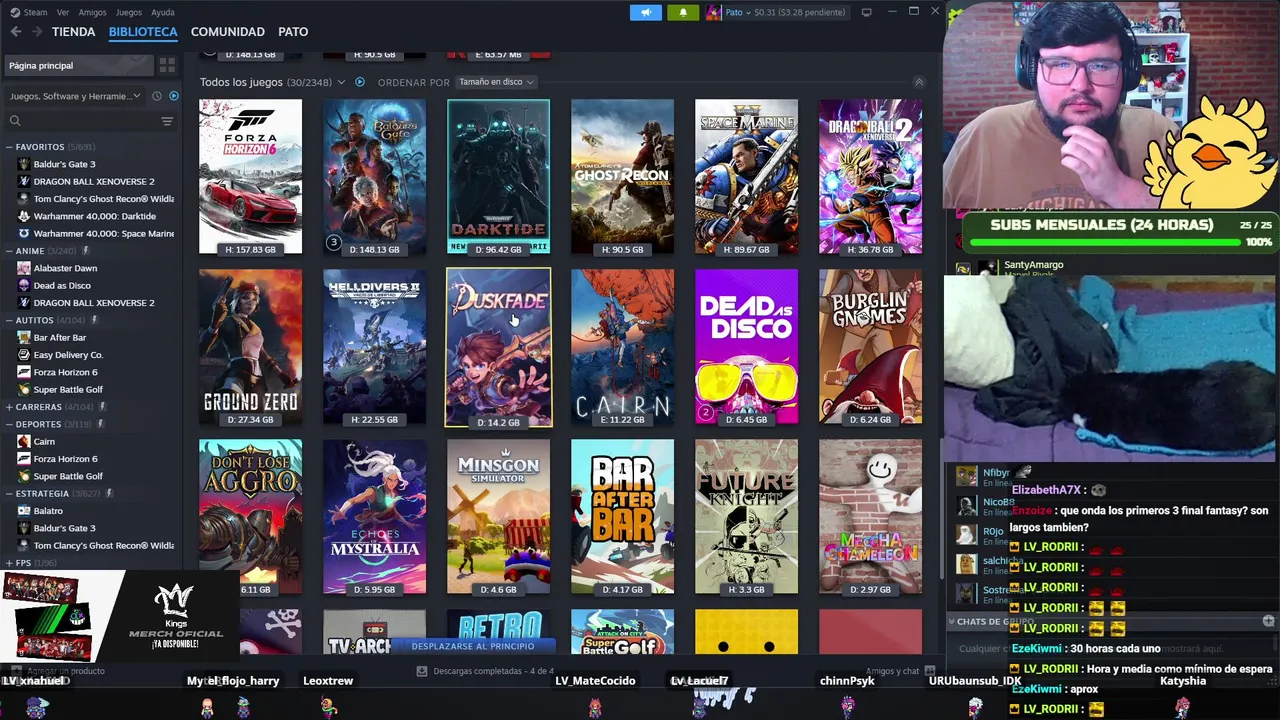Open the Bar After Bar cover

tap(622, 516)
